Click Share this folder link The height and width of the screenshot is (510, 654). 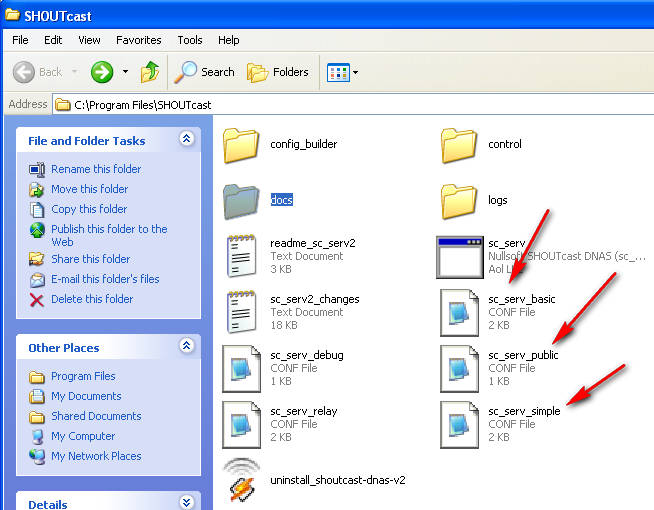tap(91, 259)
